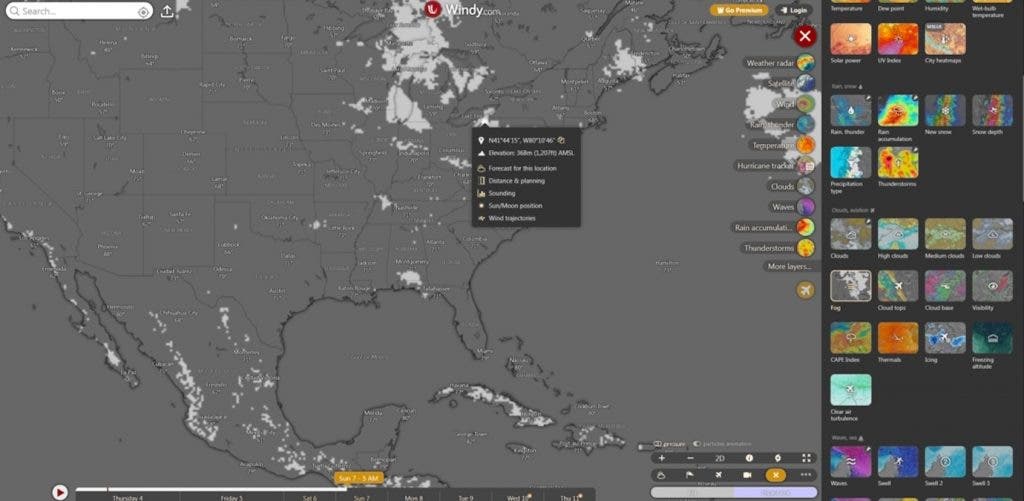Select the Swell 3 layer thumbnail
This screenshot has height=501, width=1024.
[x=992, y=462]
